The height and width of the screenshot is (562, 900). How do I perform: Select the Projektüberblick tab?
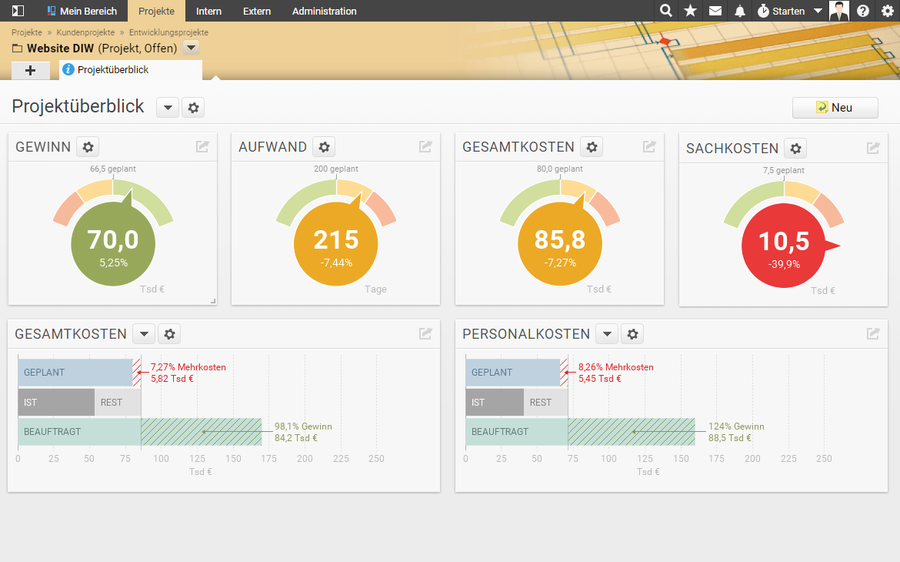(112, 70)
